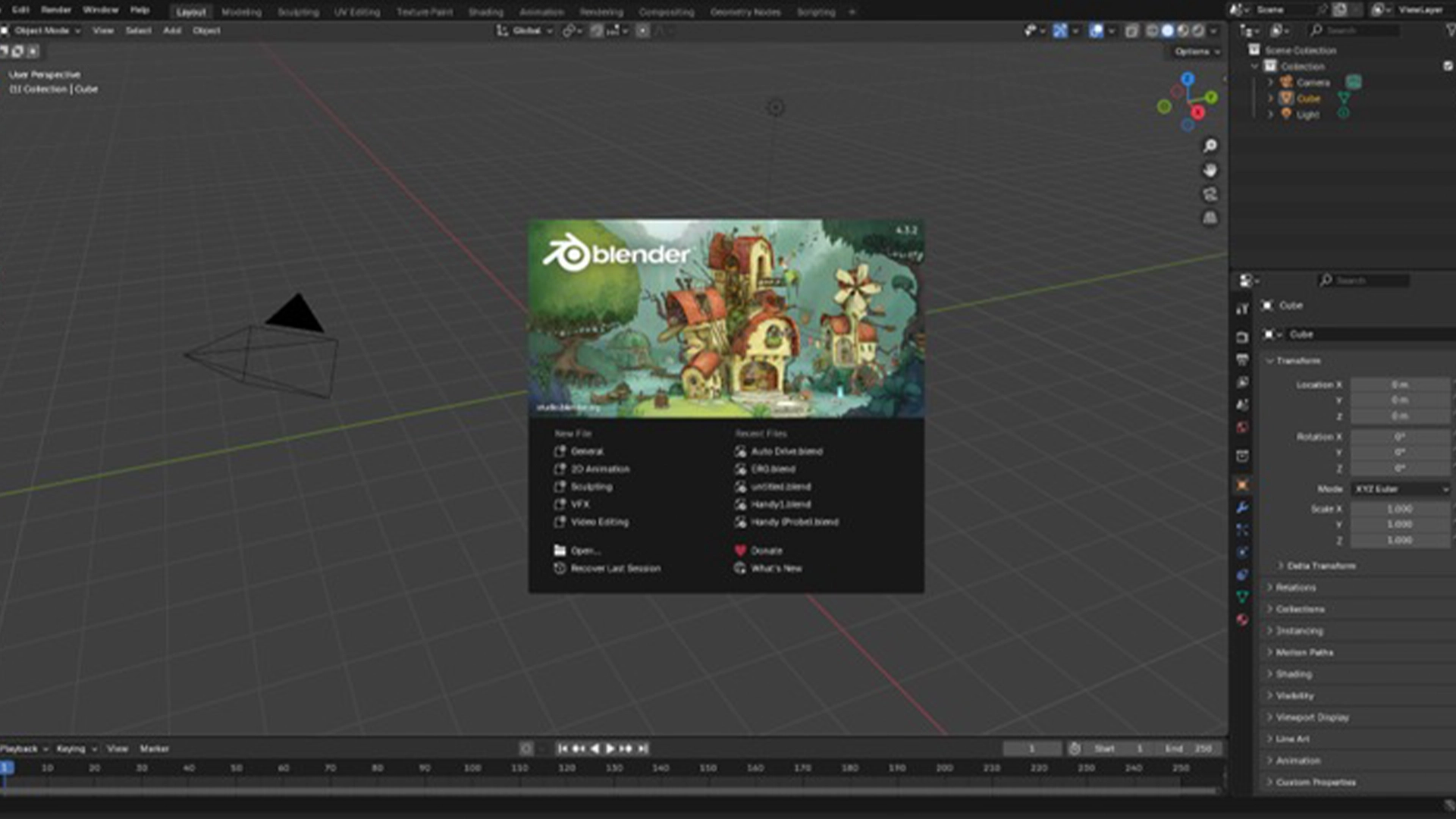Open the Object Constraints tab icon
The height and width of the screenshot is (819, 1456).
click(1242, 575)
